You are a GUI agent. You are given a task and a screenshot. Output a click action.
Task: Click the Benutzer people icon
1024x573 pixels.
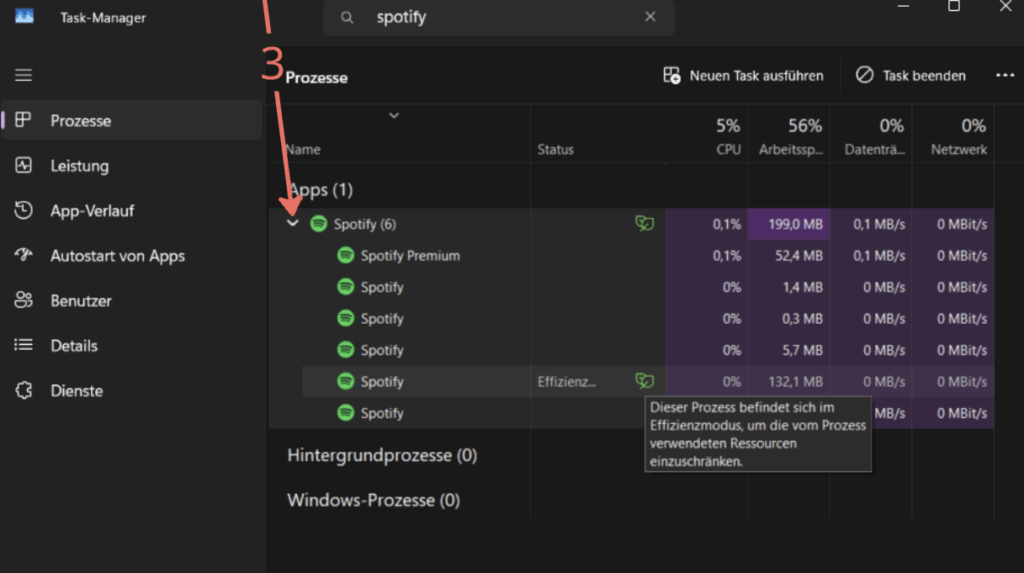point(24,300)
